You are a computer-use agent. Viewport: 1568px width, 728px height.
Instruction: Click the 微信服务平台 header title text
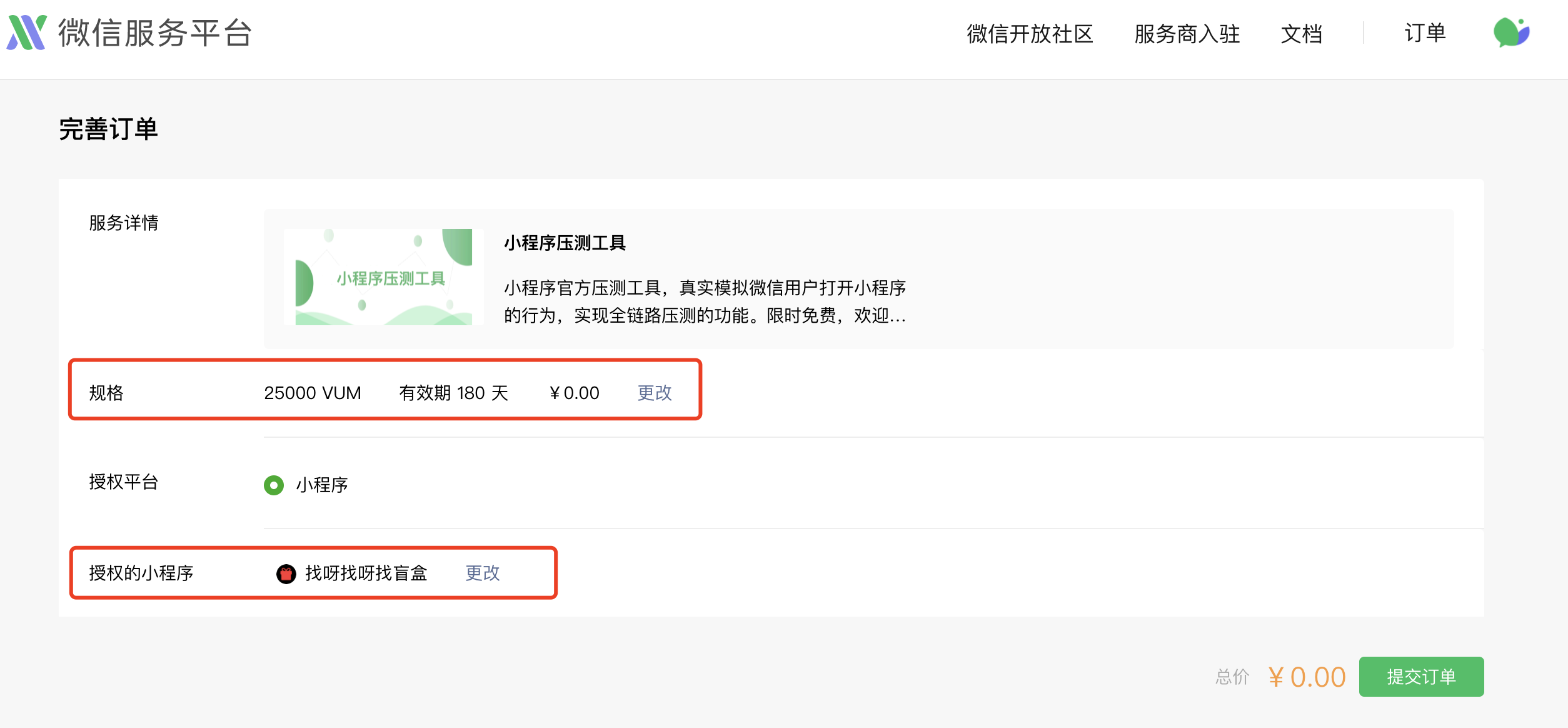click(x=156, y=33)
